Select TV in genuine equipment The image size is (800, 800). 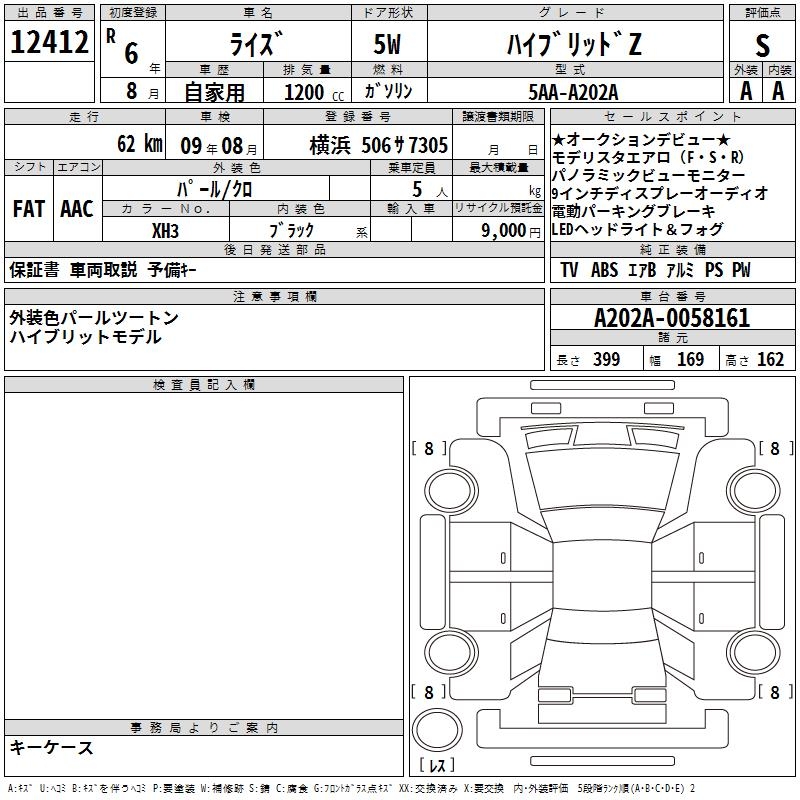click(x=569, y=269)
